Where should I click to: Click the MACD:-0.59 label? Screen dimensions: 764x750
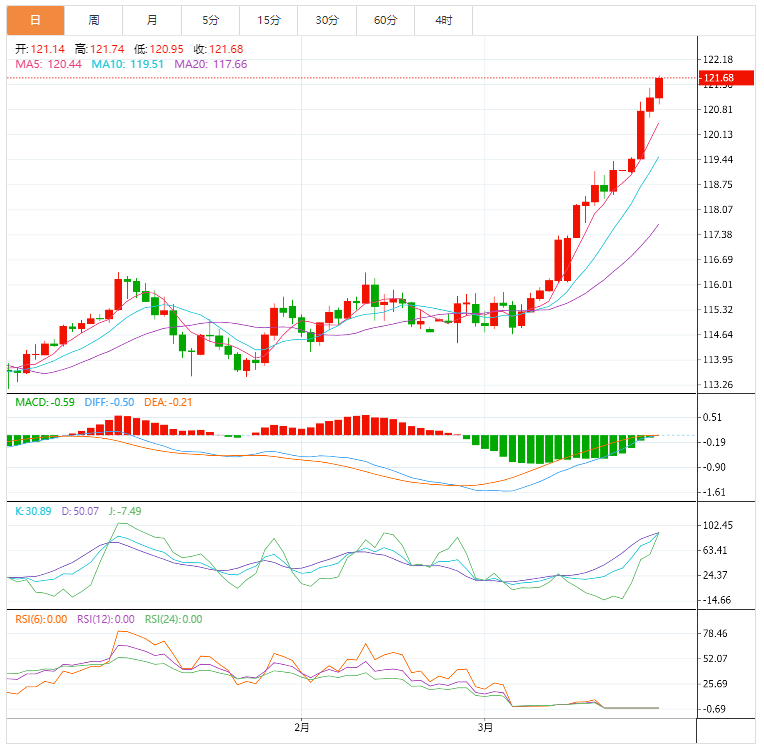[45, 403]
